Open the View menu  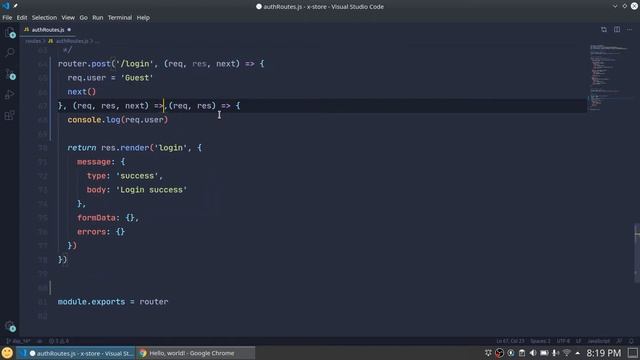(x=68, y=18)
